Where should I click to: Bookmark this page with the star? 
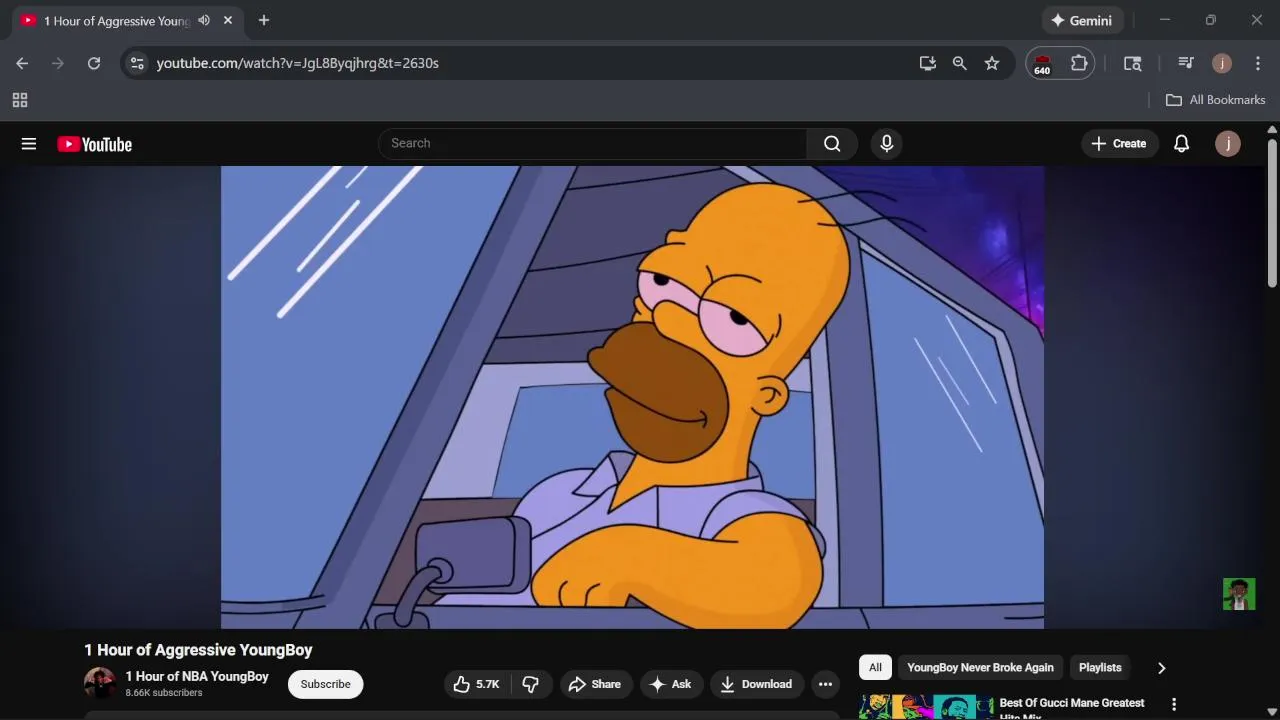[992, 63]
